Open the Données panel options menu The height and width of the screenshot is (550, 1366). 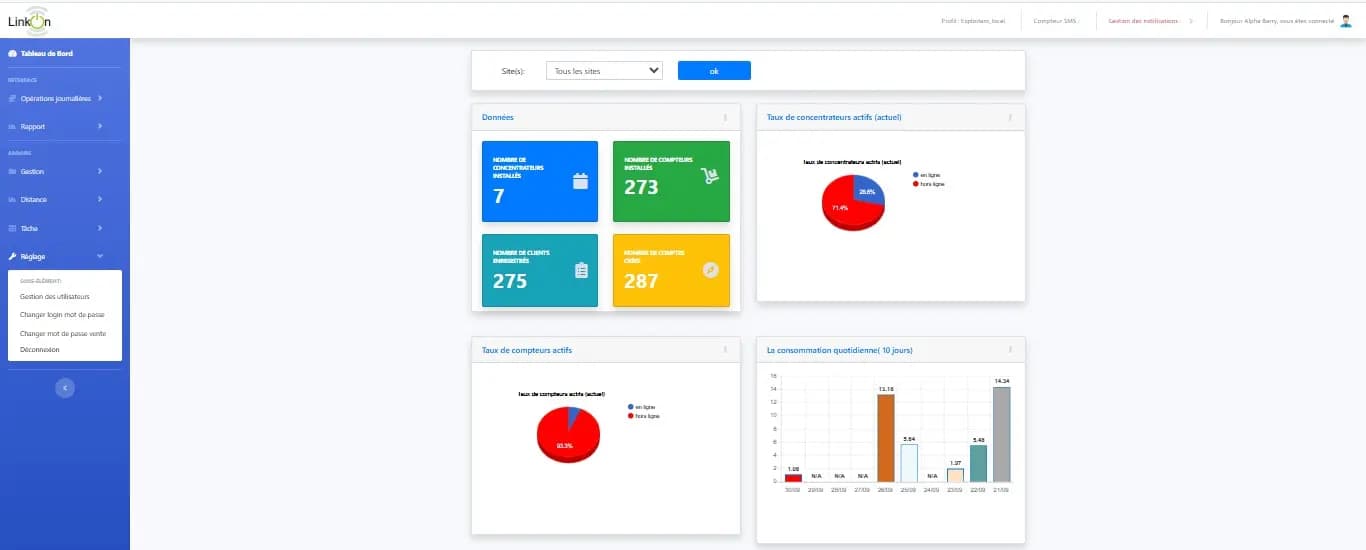coord(725,117)
